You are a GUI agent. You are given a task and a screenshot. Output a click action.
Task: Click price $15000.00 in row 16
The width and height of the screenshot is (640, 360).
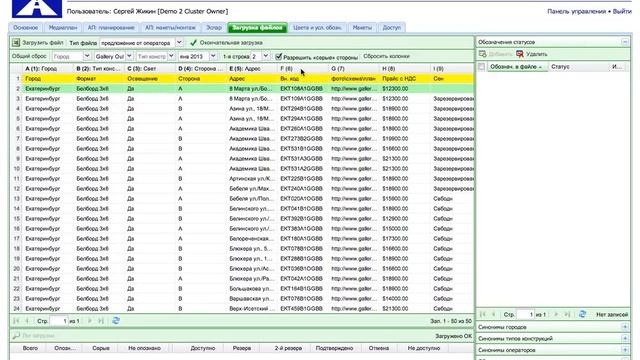(x=395, y=229)
